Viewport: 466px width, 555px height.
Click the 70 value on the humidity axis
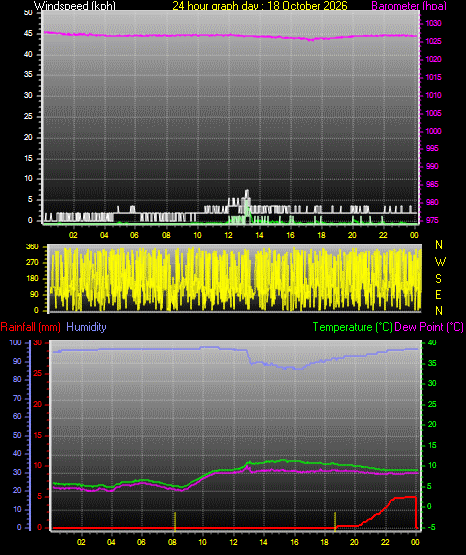pos(17,399)
